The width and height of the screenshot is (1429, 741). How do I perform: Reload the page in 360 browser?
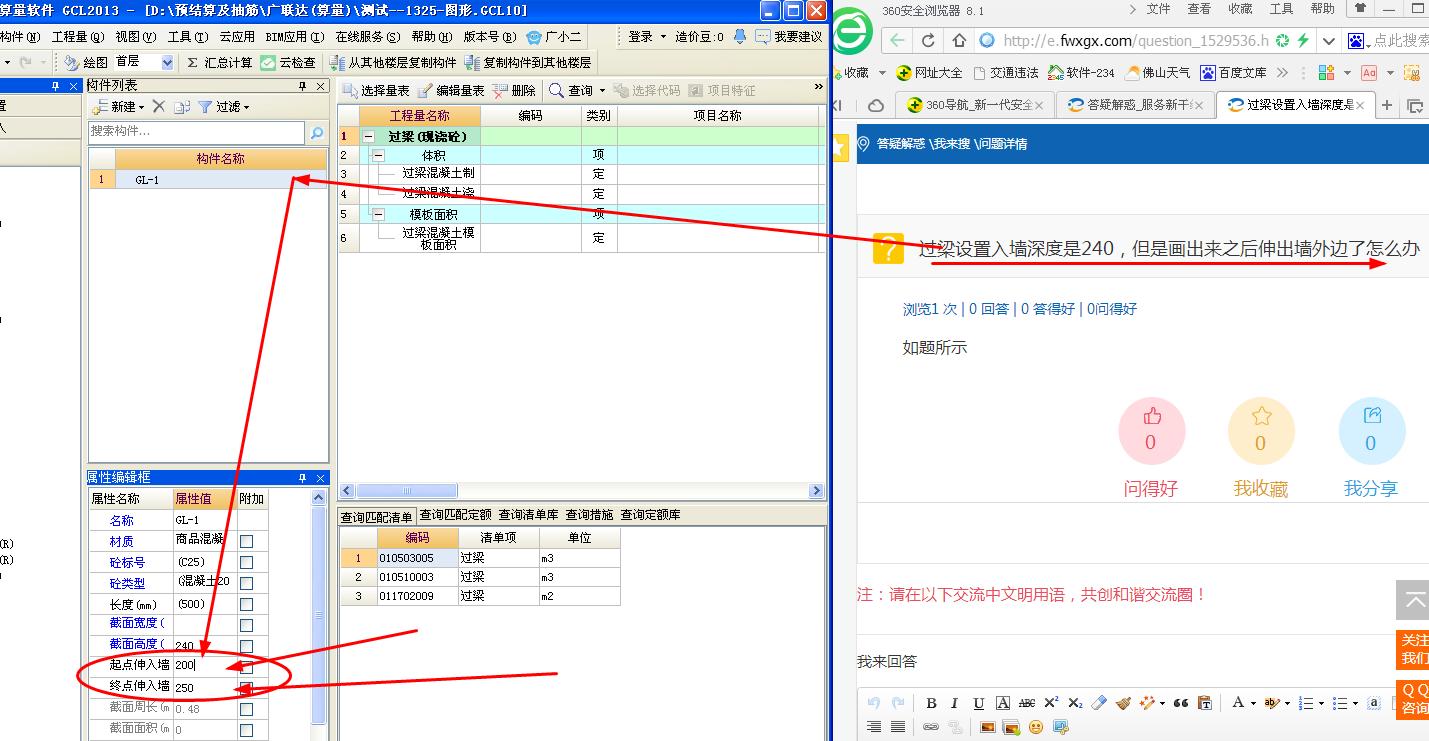click(x=928, y=41)
